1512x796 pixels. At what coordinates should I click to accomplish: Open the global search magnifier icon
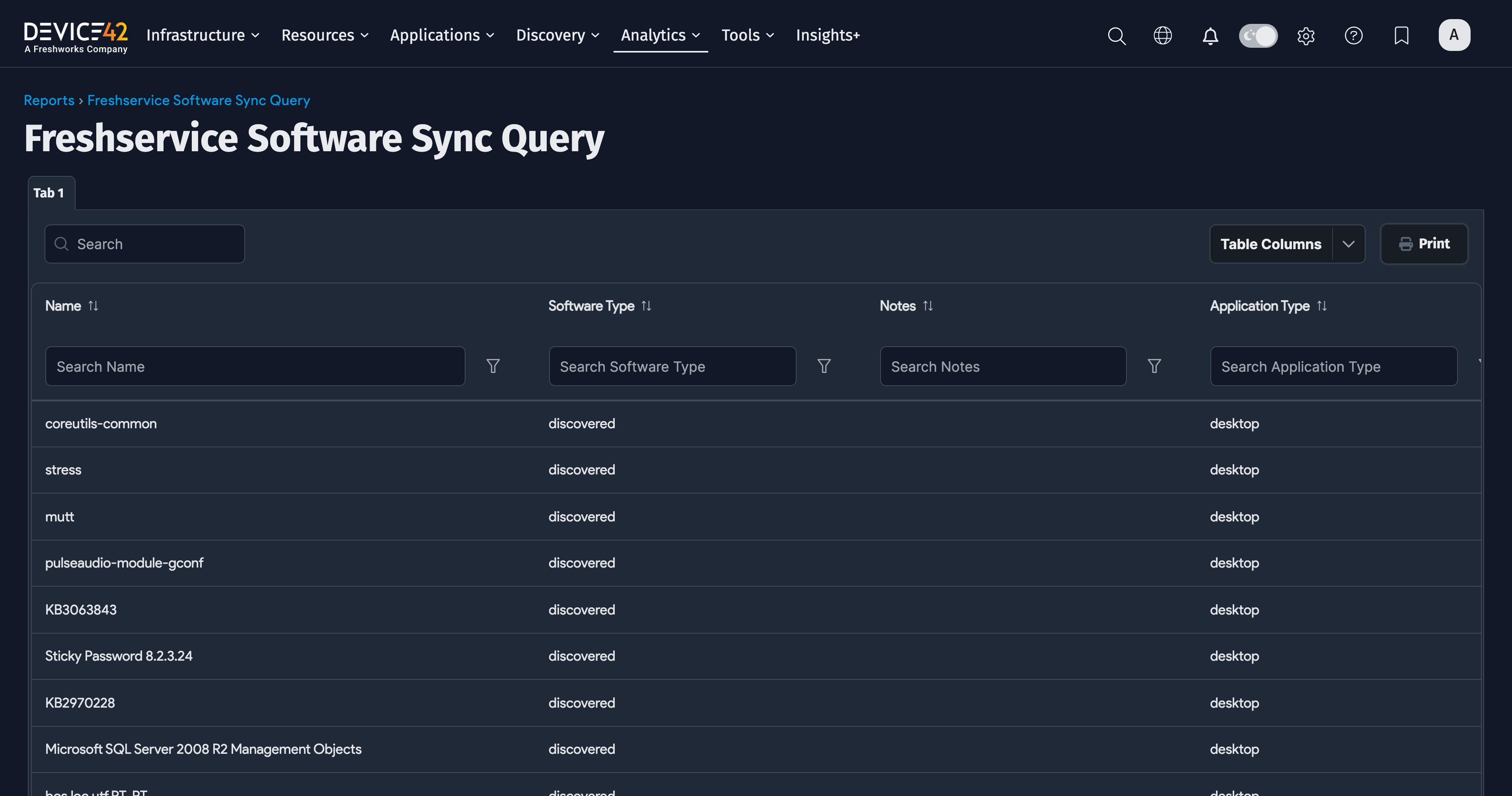(x=1116, y=36)
